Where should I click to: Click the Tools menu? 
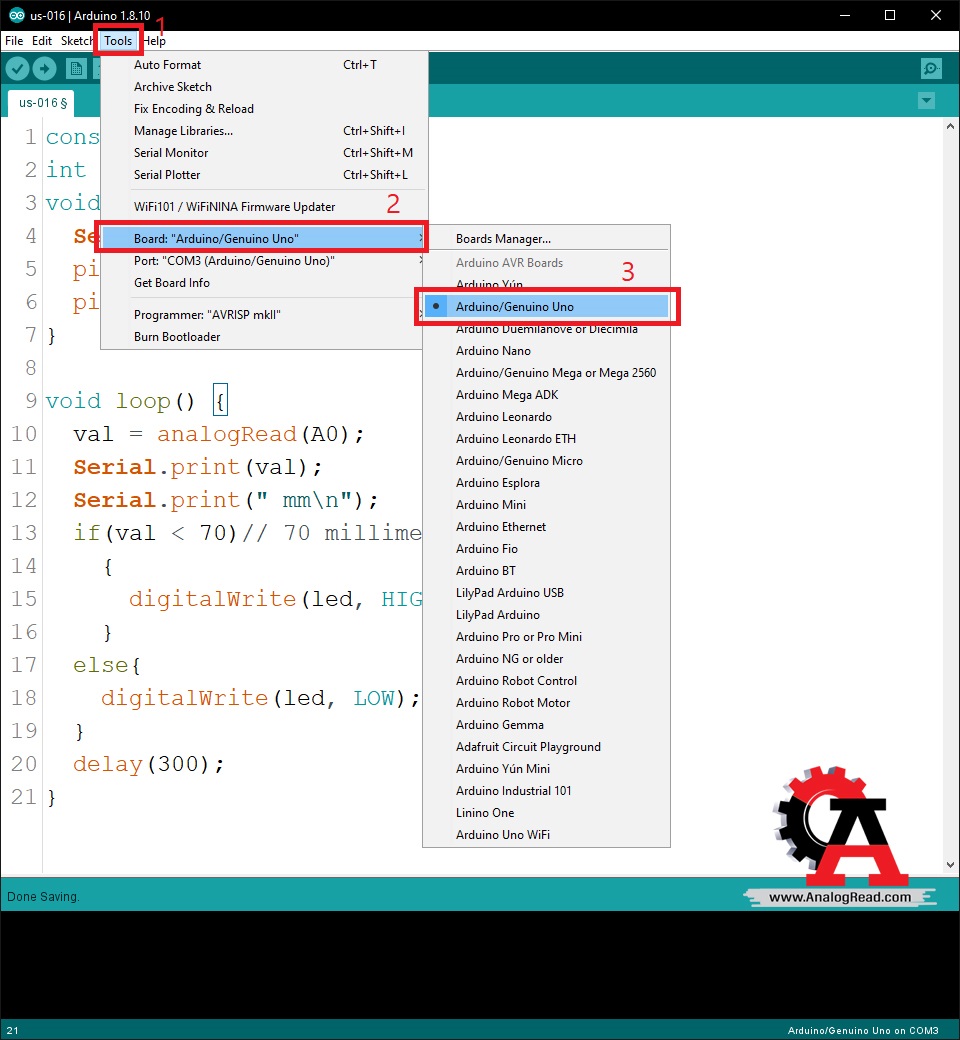pyautogui.click(x=118, y=40)
